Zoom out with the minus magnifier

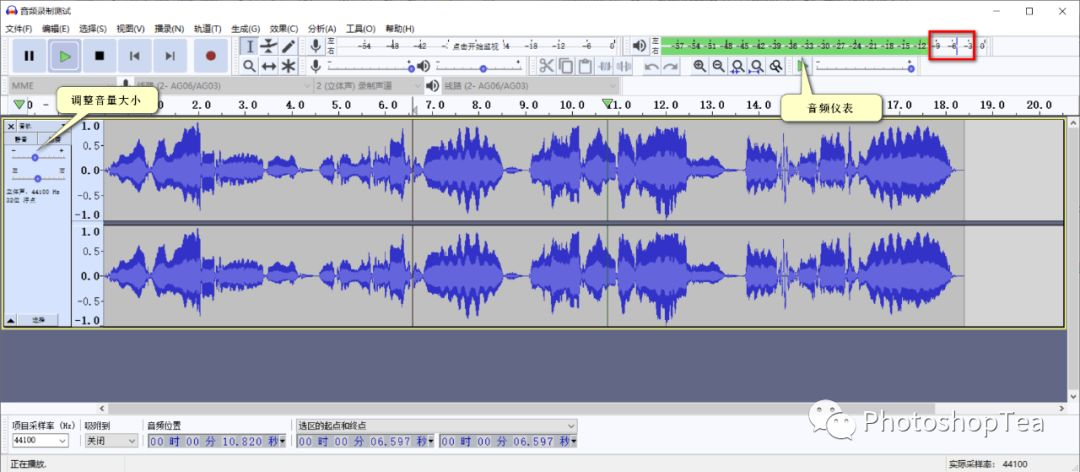(718, 66)
